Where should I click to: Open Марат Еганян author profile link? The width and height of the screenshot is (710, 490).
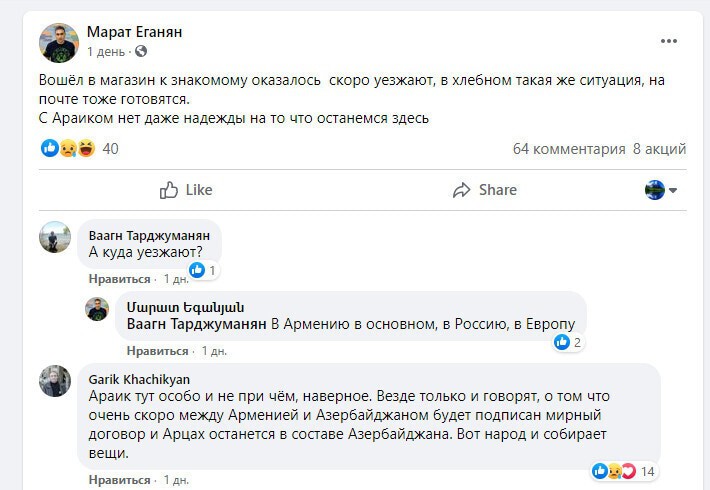[135, 32]
